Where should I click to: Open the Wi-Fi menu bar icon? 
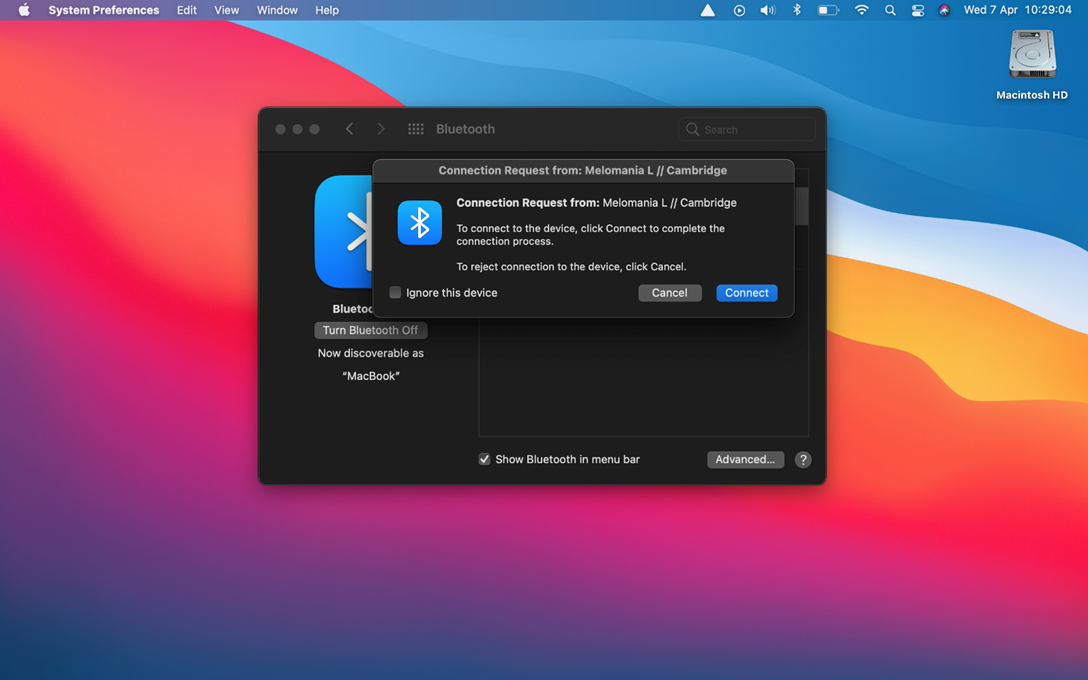tap(861, 10)
